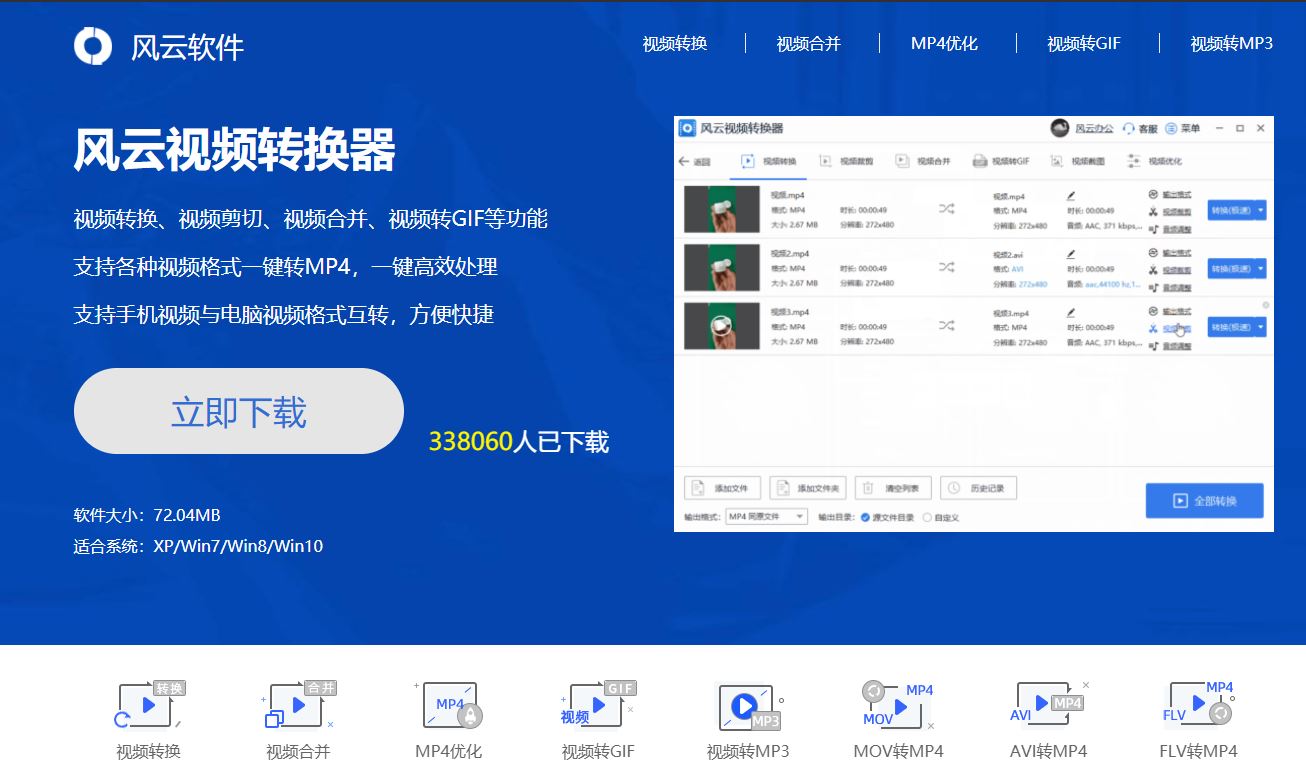The image size is (1306, 775).
Task: Expand the 转换 button arrow for 视频2.mp4
Action: coord(1261,268)
